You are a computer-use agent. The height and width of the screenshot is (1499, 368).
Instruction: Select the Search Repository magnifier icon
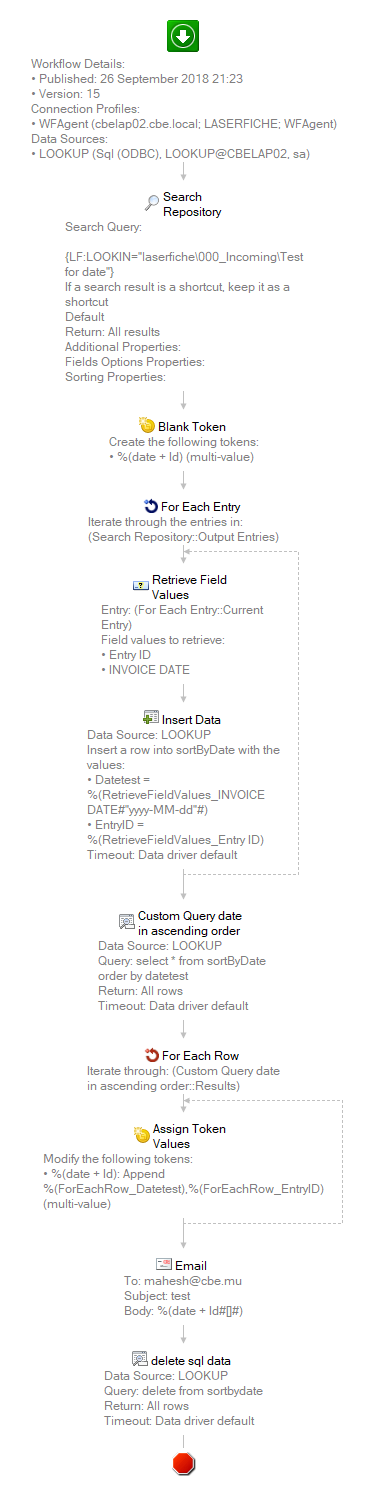tap(152, 204)
